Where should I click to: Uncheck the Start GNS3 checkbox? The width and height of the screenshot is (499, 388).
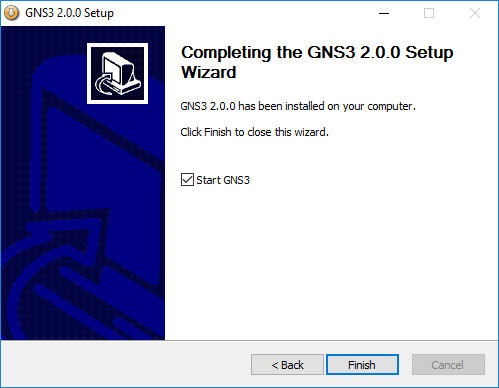click(187, 180)
